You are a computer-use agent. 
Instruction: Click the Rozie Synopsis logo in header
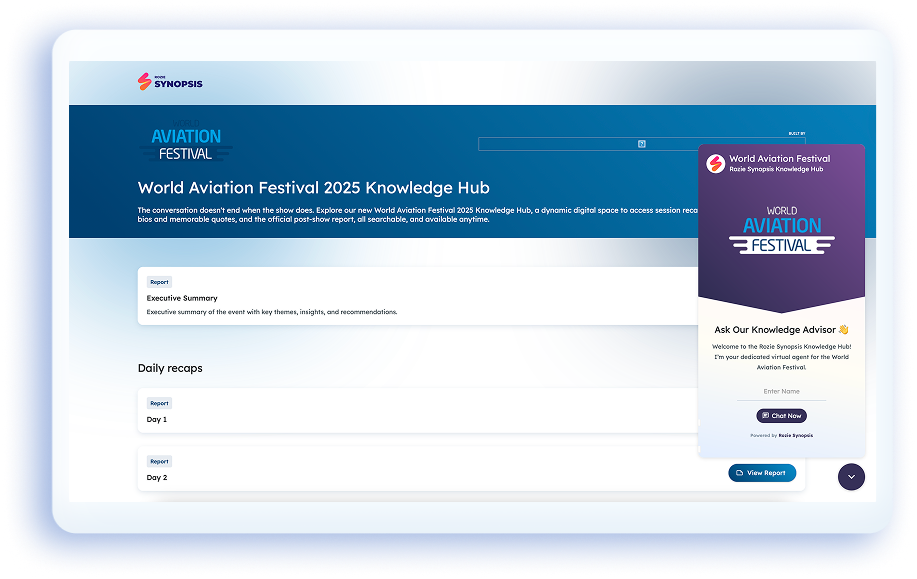(170, 82)
